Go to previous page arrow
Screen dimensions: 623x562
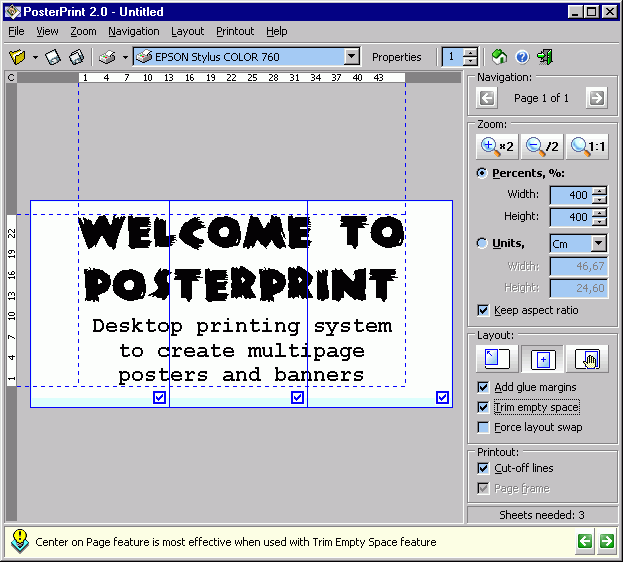(487, 98)
